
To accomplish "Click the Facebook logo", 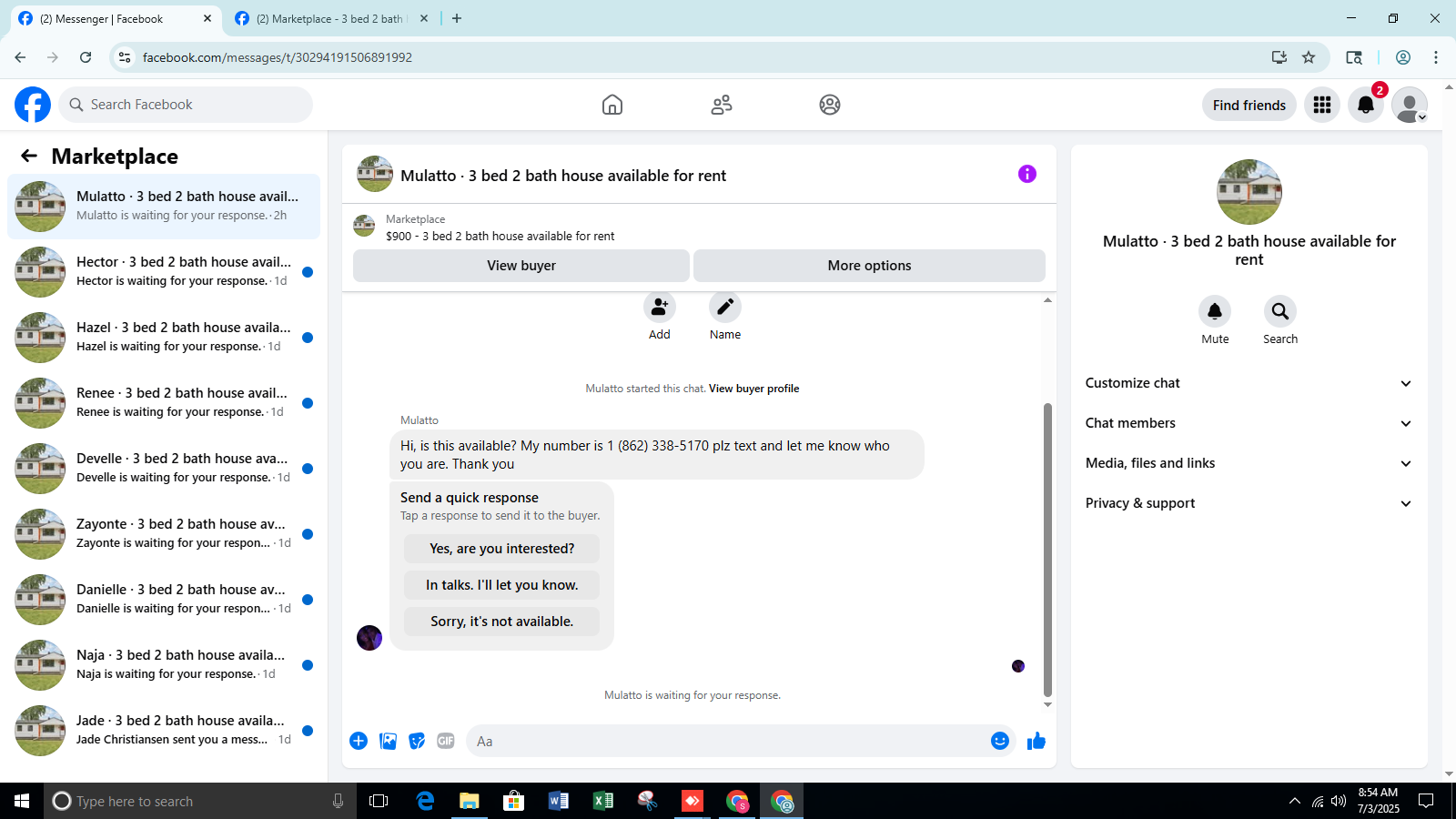I will tap(33, 105).
